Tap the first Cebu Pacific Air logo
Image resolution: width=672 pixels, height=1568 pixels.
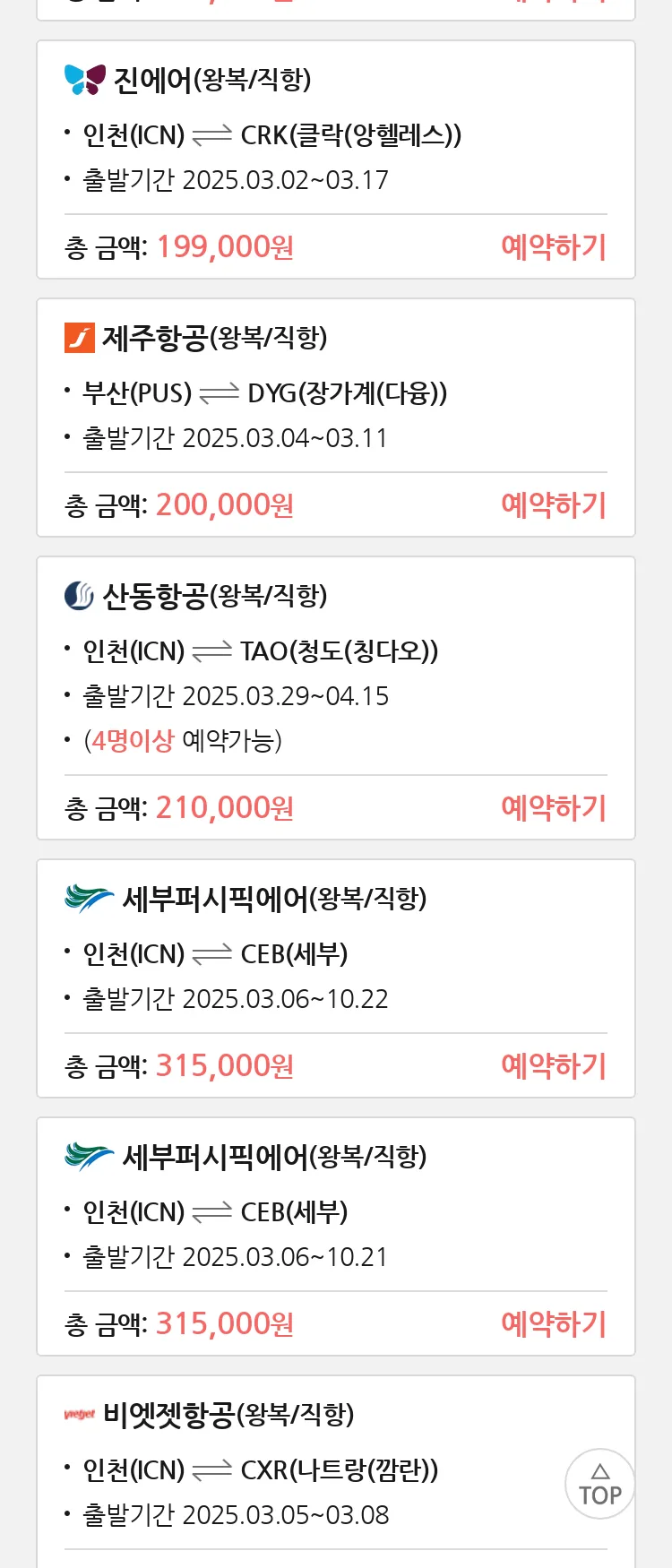[90, 899]
